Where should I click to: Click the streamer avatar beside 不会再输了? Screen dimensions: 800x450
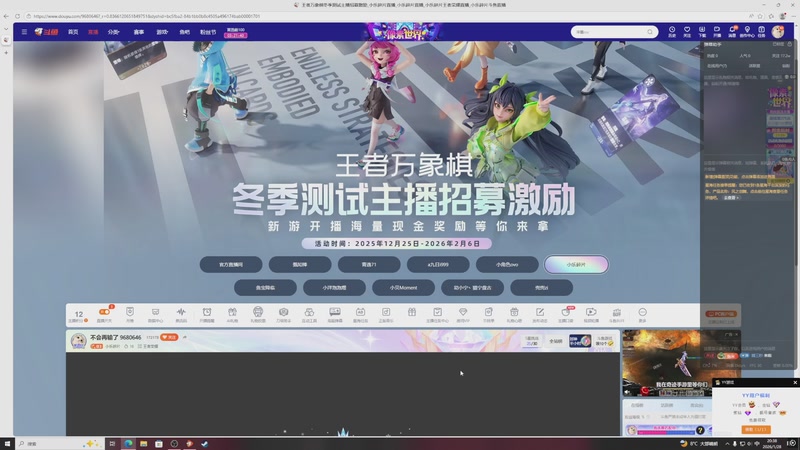click(79, 340)
